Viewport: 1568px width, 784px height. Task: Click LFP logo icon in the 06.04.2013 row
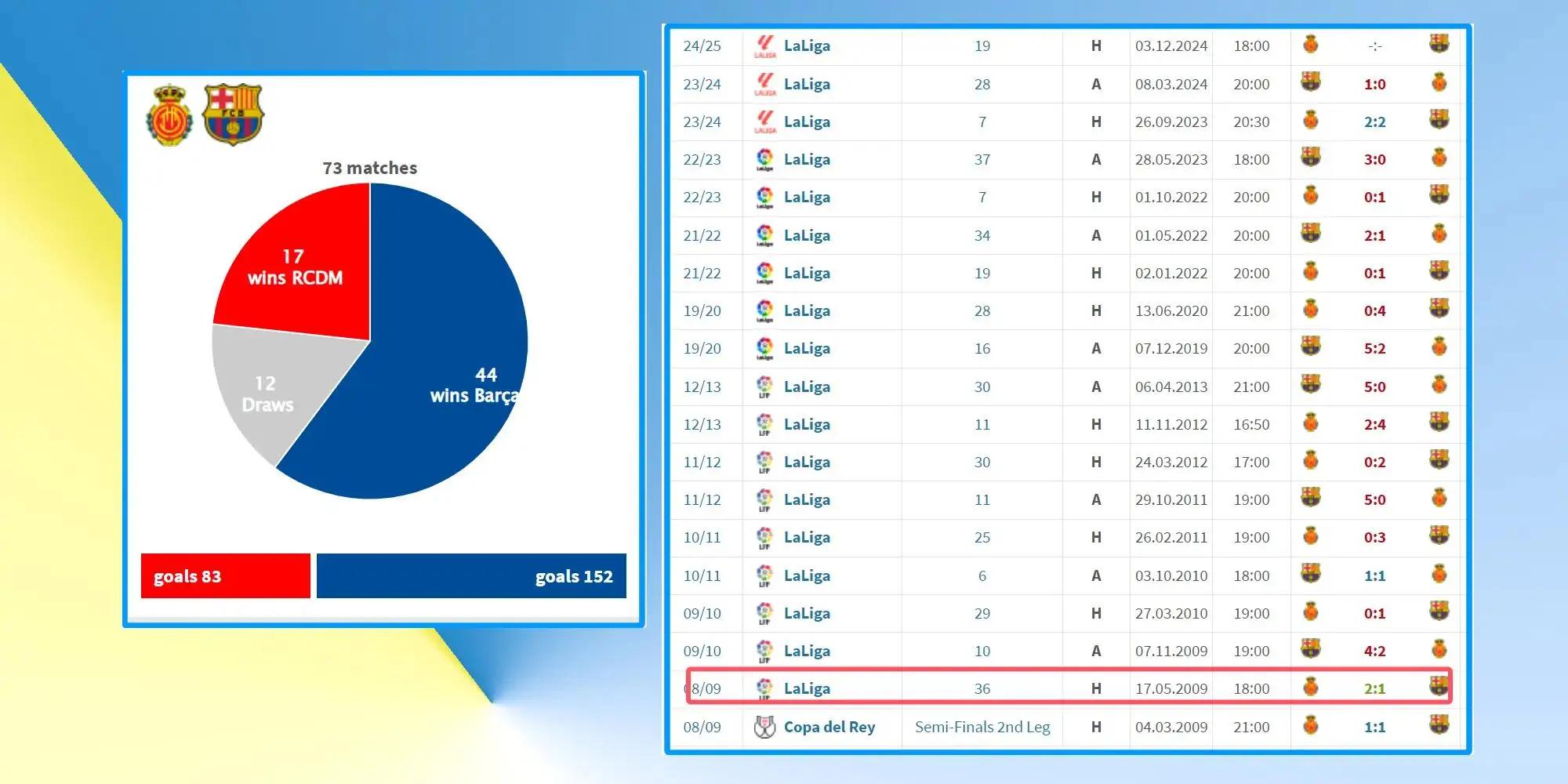[765, 387]
